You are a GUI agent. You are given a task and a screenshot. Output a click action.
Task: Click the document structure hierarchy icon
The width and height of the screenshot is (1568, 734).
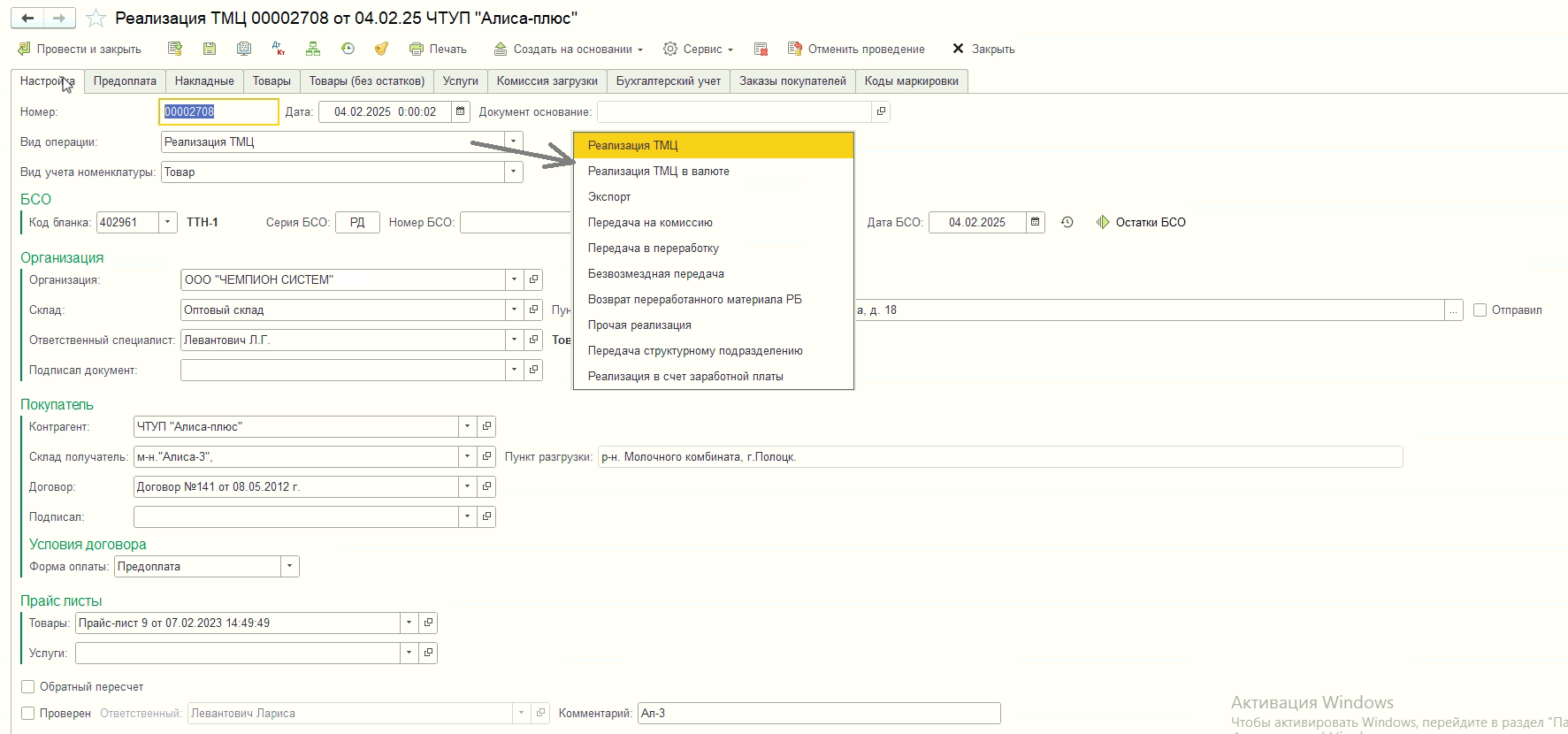[x=313, y=49]
